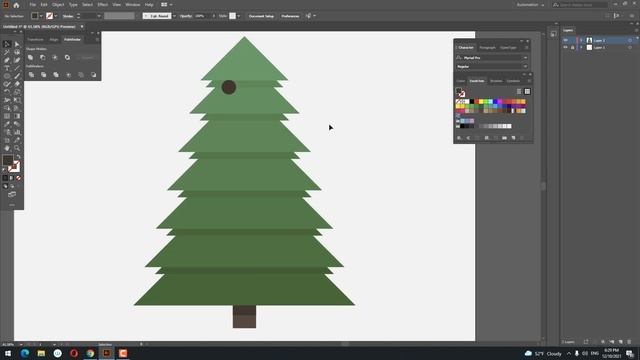Switch swatches to thumbnail view
640x360 pixels.
click(527, 91)
